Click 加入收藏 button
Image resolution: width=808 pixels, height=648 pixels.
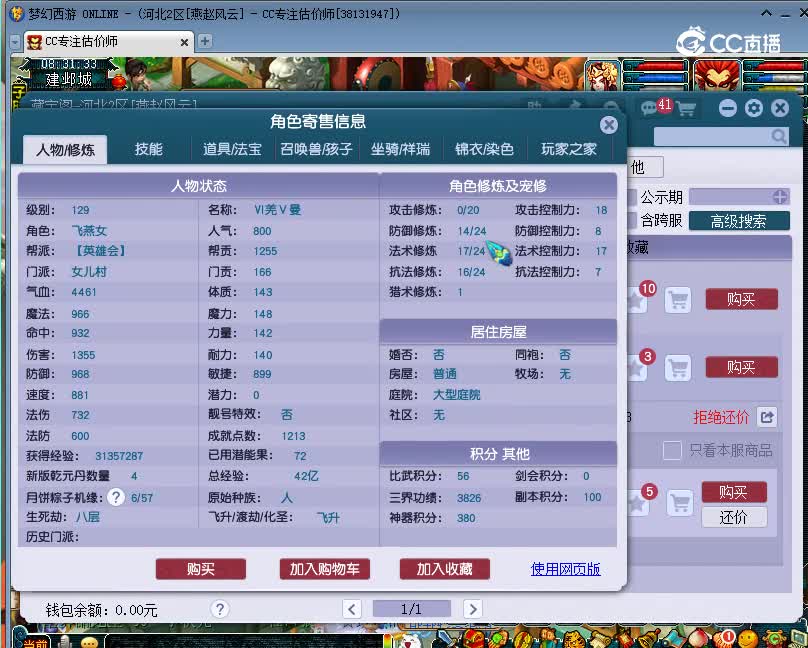(x=445, y=569)
